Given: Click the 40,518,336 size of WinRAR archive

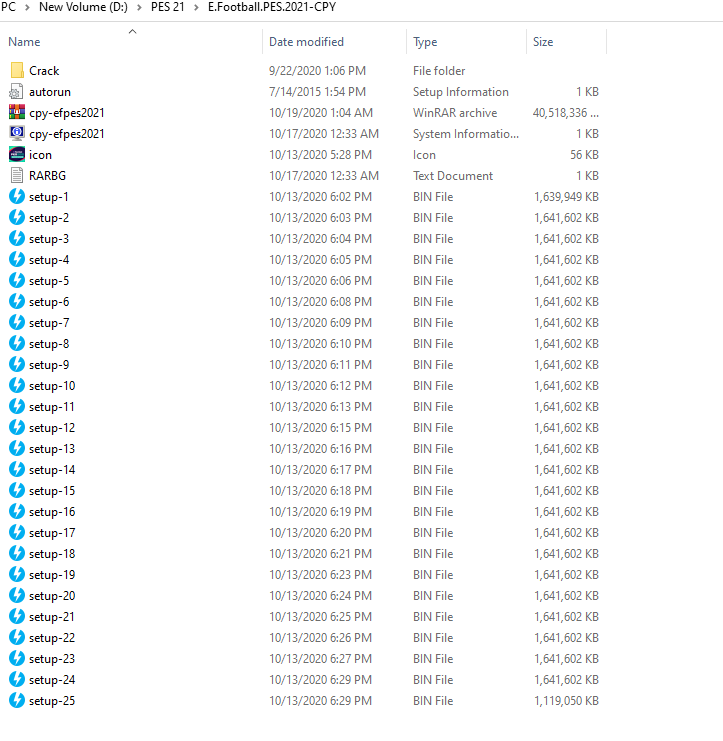Looking at the screenshot, I should tap(566, 112).
